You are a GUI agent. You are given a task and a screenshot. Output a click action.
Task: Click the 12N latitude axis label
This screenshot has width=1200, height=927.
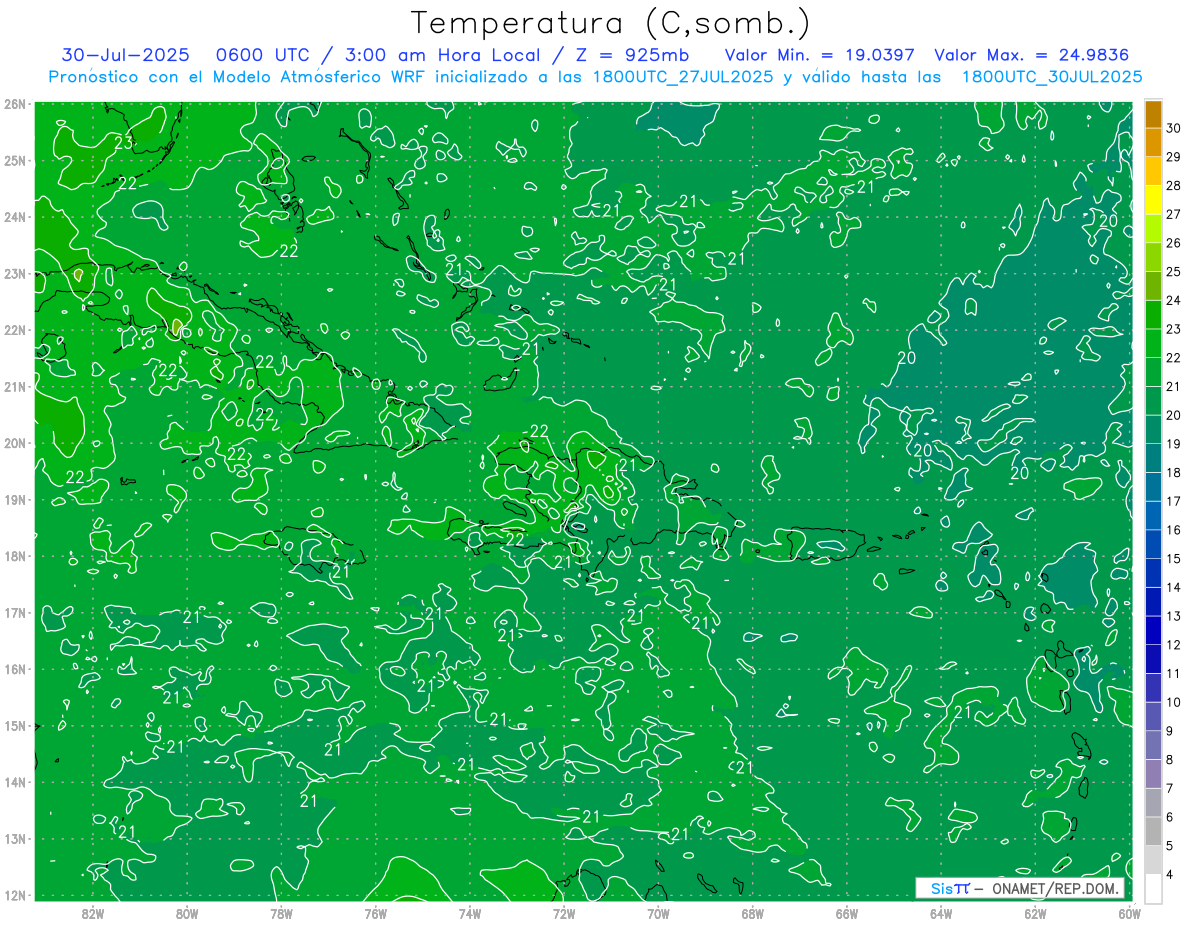(x=16, y=895)
